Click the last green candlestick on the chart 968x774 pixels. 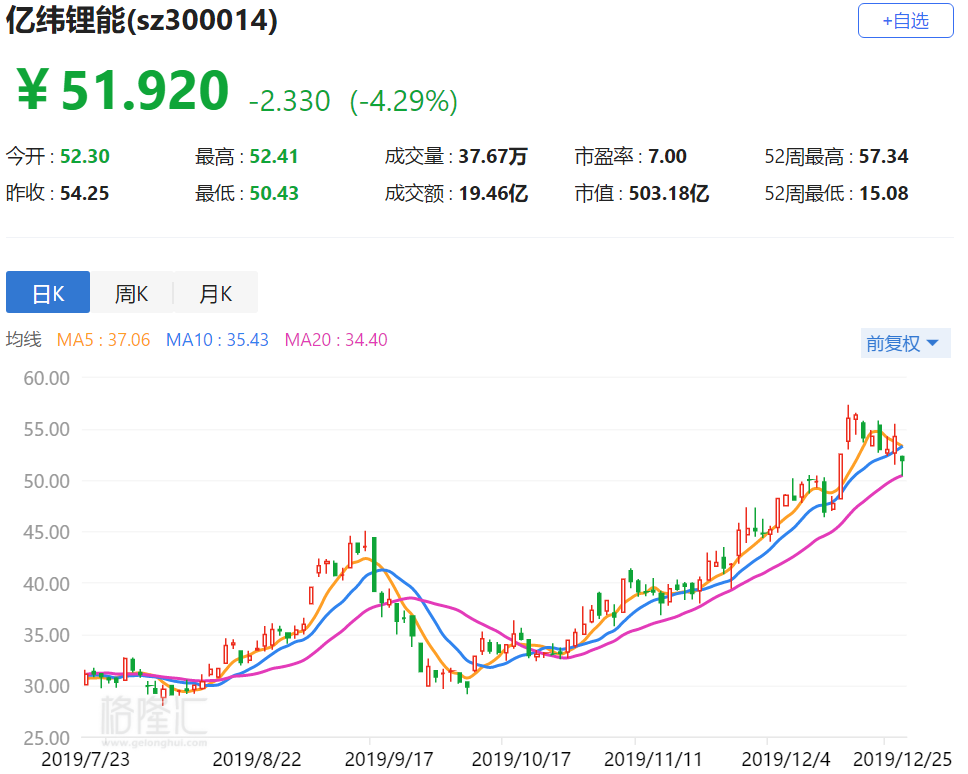point(903,465)
